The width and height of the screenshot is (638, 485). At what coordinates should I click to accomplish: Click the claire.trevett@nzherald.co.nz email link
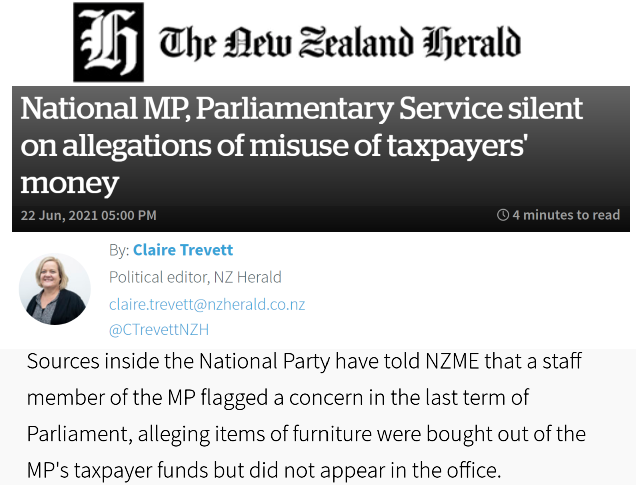[x=207, y=303]
